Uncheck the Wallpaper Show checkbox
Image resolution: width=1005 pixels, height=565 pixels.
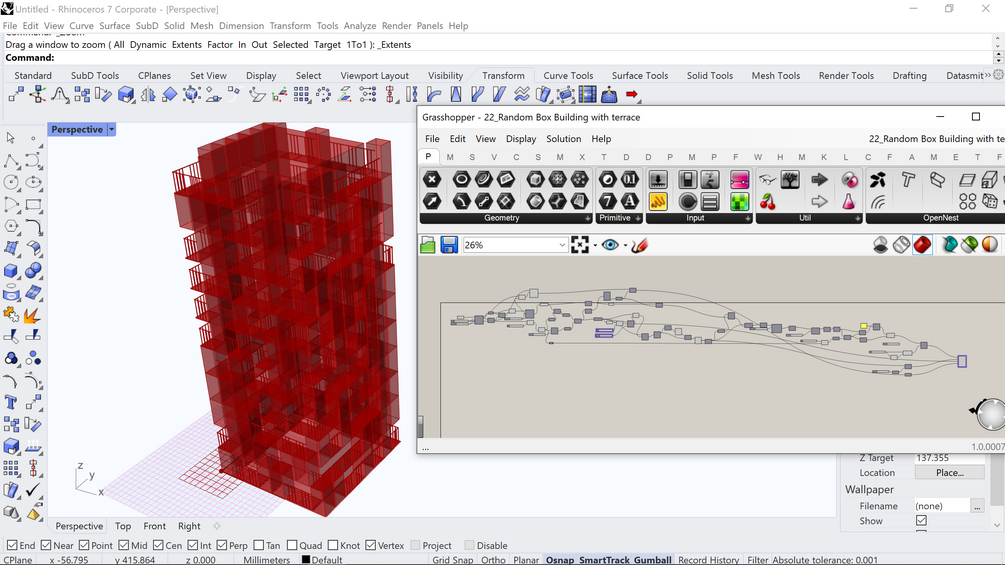[921, 521]
